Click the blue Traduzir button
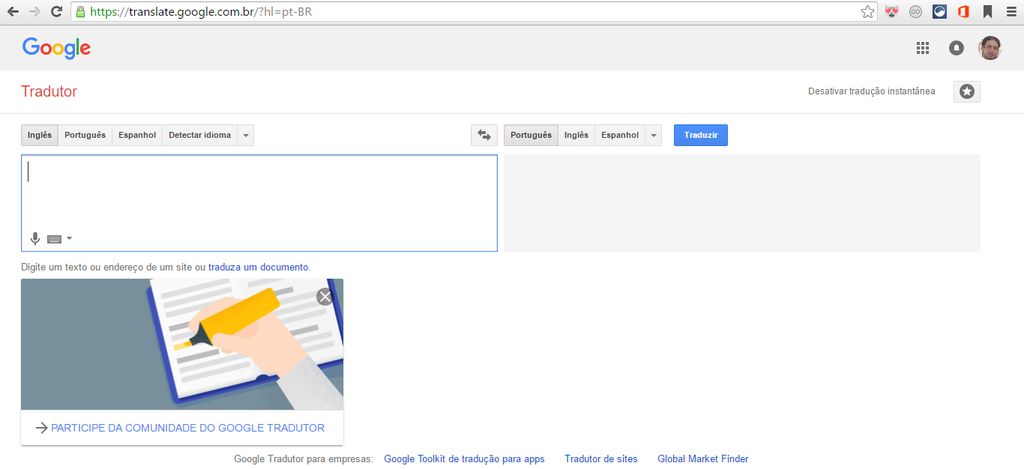 tap(701, 135)
